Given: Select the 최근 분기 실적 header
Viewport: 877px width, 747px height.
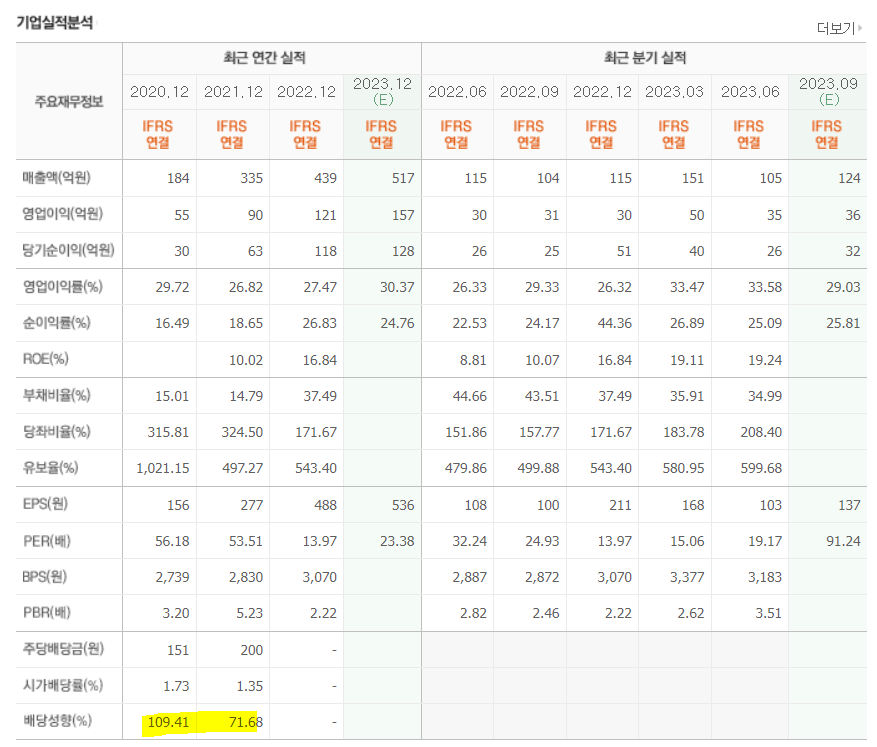Looking at the screenshot, I should tap(645, 58).
